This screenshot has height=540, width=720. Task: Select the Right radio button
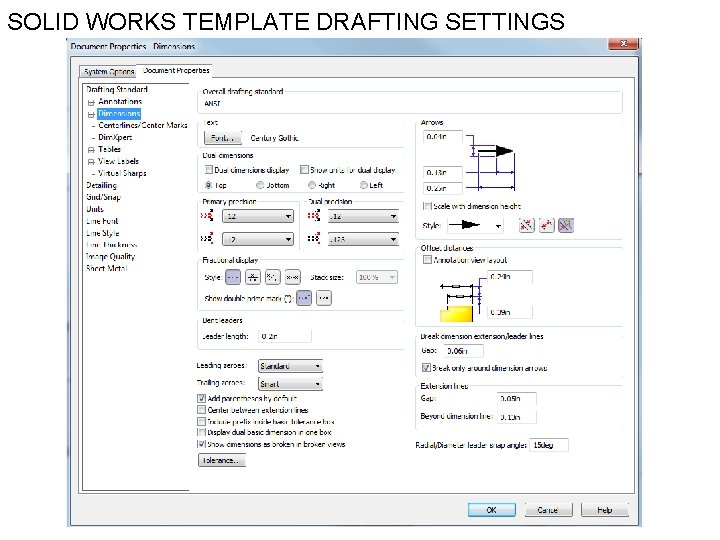(x=312, y=185)
